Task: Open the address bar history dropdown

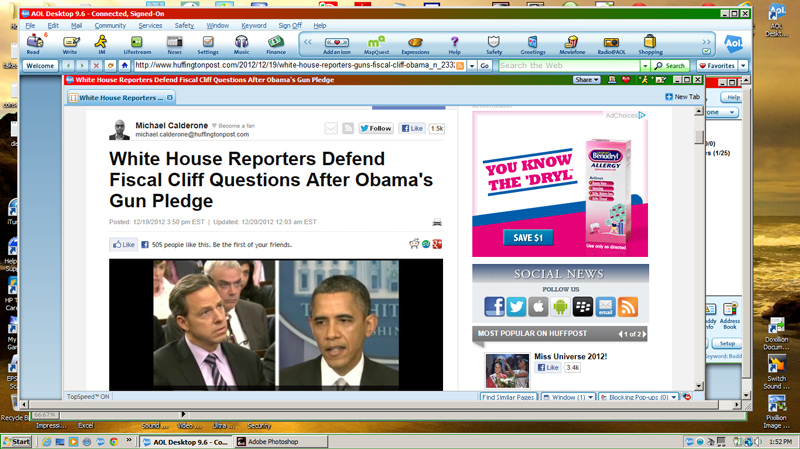Action: click(x=472, y=66)
